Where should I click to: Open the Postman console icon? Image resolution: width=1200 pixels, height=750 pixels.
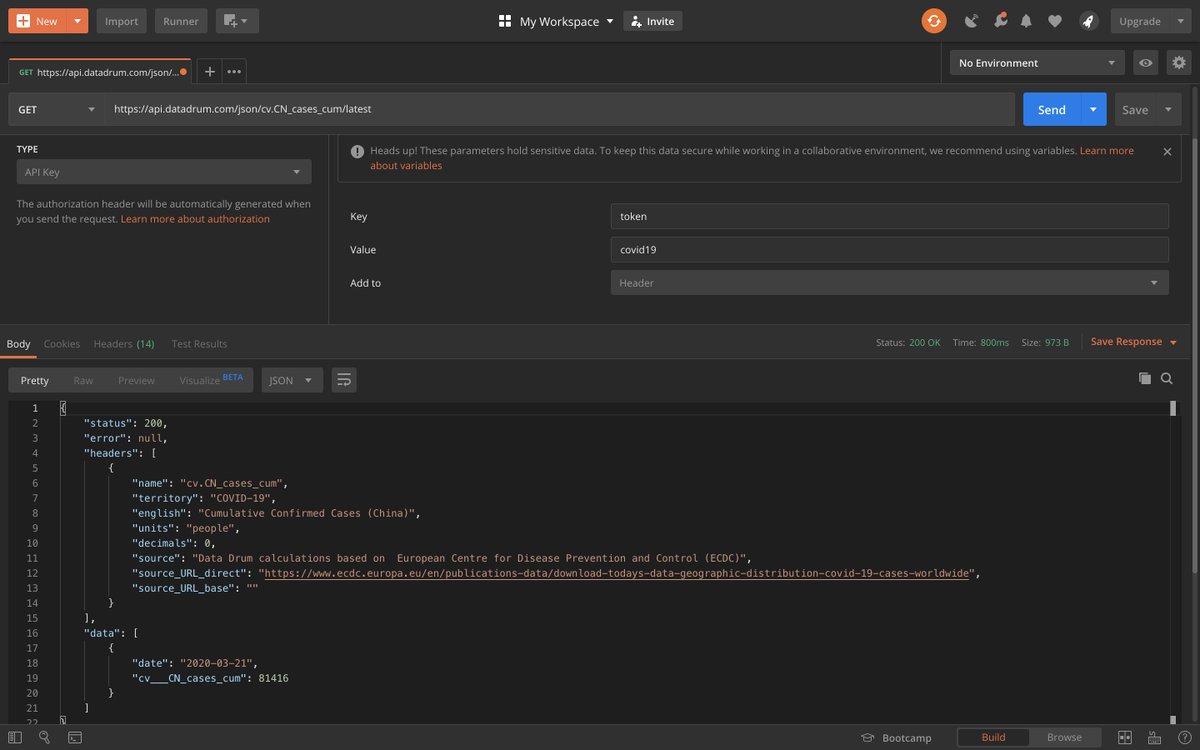click(75, 738)
